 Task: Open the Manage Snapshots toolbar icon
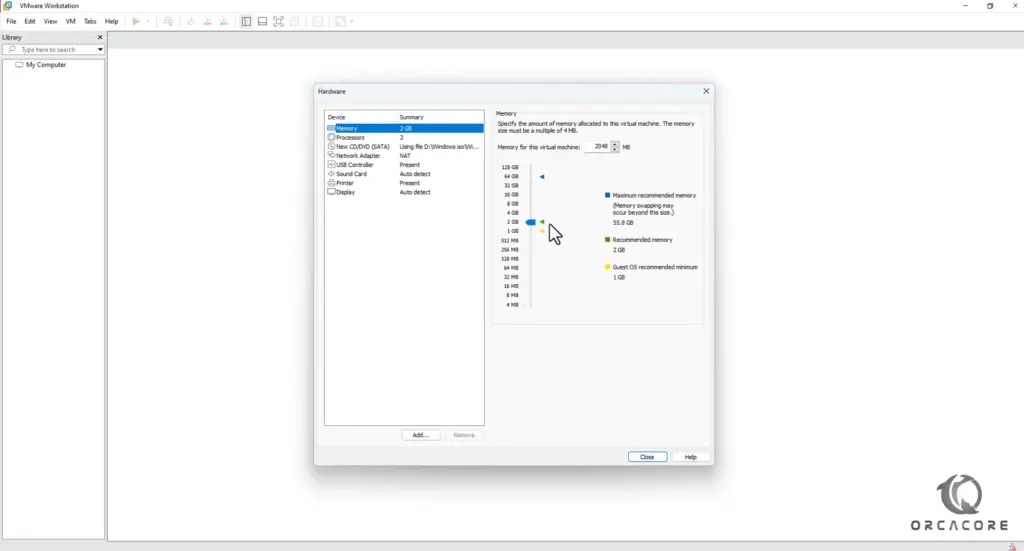coord(224,22)
